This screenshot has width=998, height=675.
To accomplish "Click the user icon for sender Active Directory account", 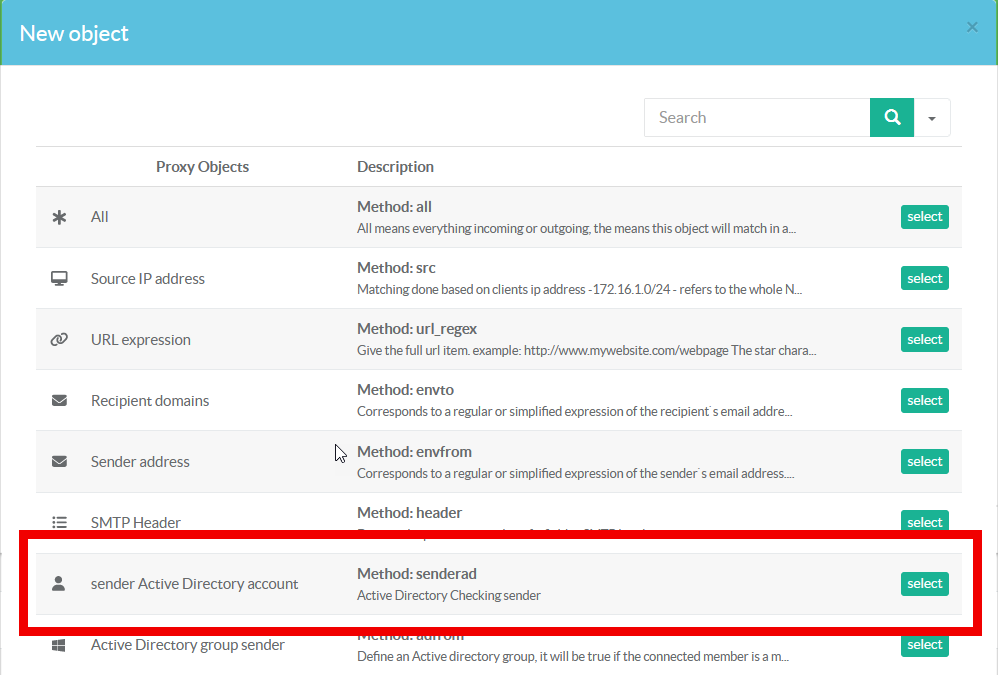I will point(59,583).
